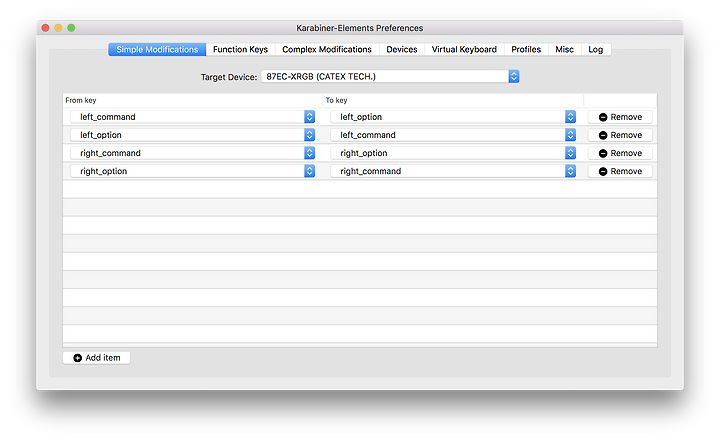Switch to the Misc tab
Screen dimensions: 720x442
pyautogui.click(x=564, y=50)
